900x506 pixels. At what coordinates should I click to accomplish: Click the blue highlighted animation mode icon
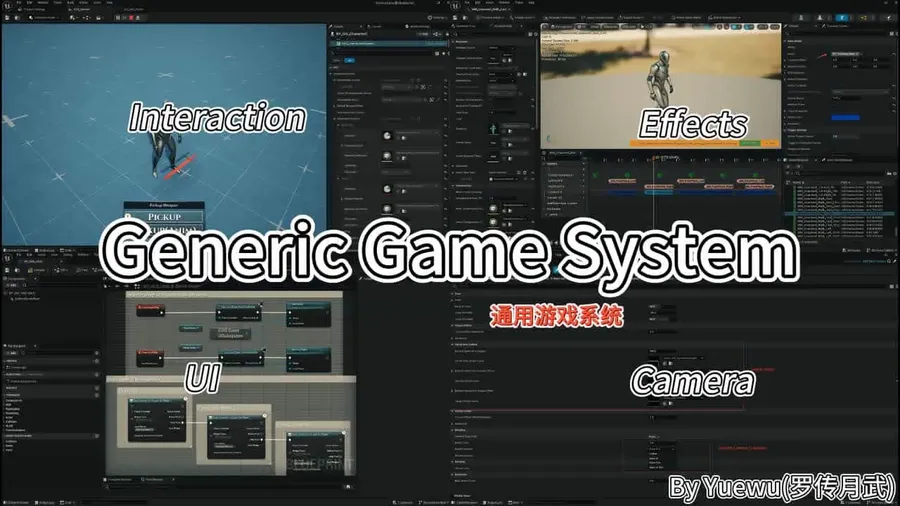tap(841, 18)
